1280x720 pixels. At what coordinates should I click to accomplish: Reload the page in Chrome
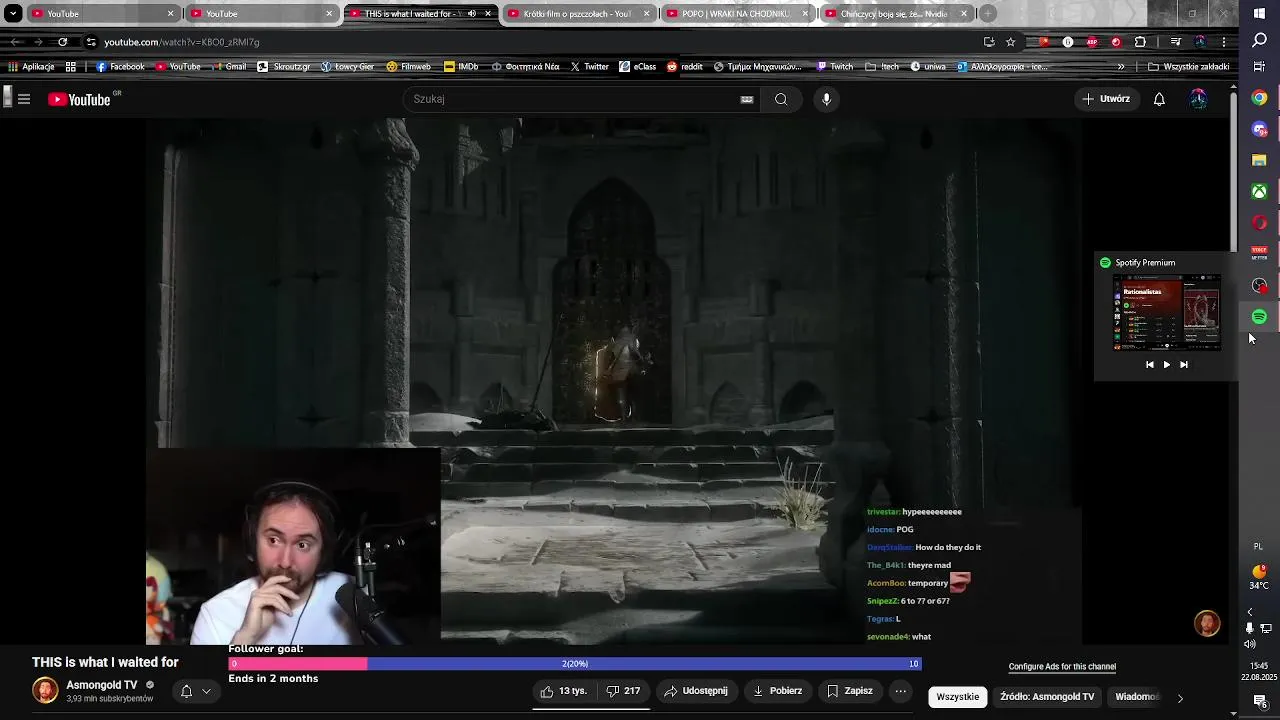(x=62, y=42)
